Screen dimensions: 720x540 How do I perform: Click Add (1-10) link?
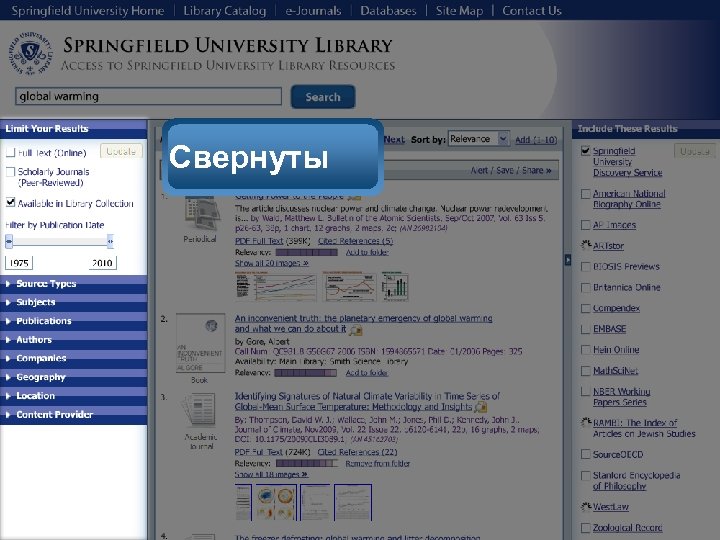click(536, 140)
